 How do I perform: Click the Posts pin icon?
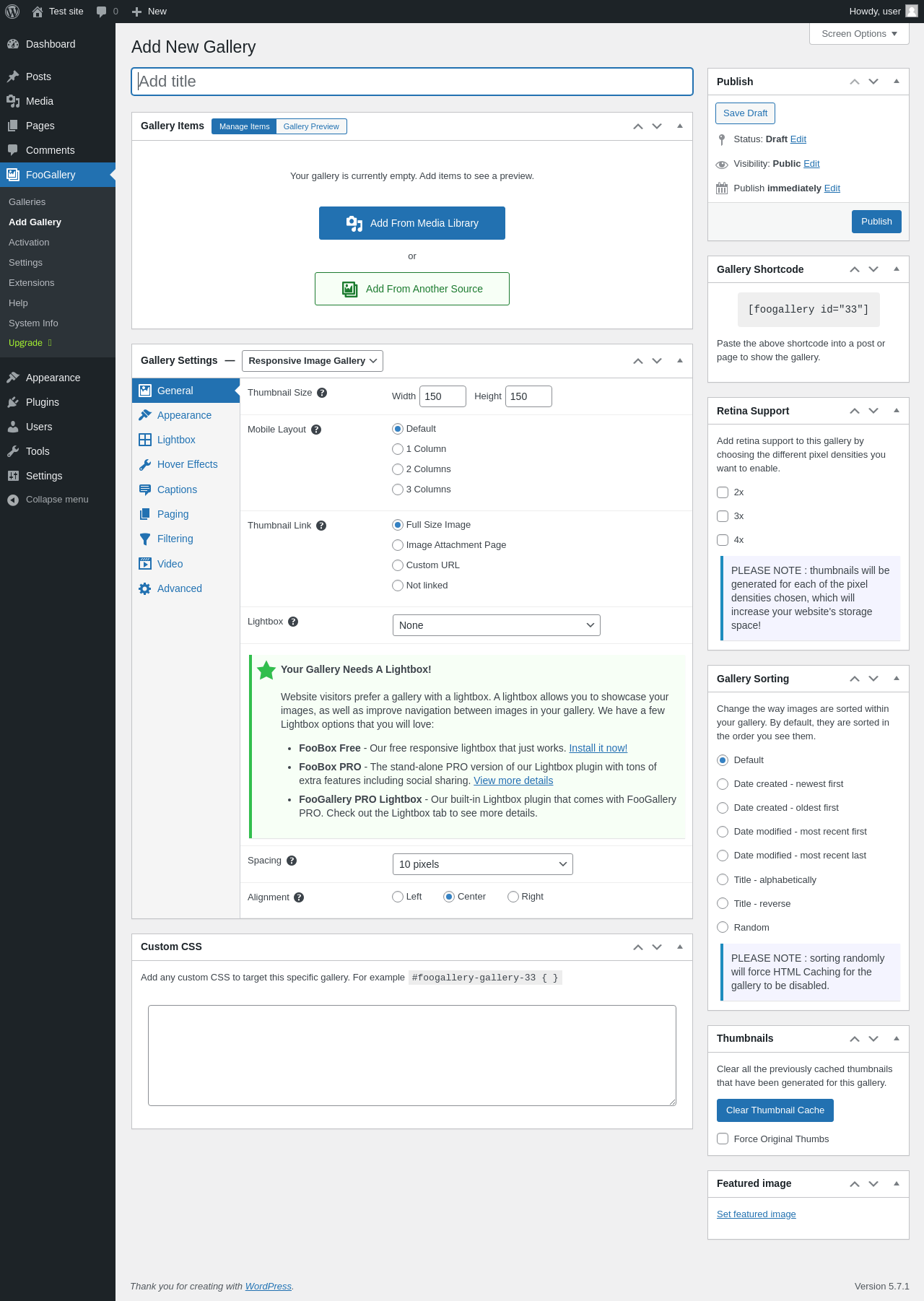13,77
